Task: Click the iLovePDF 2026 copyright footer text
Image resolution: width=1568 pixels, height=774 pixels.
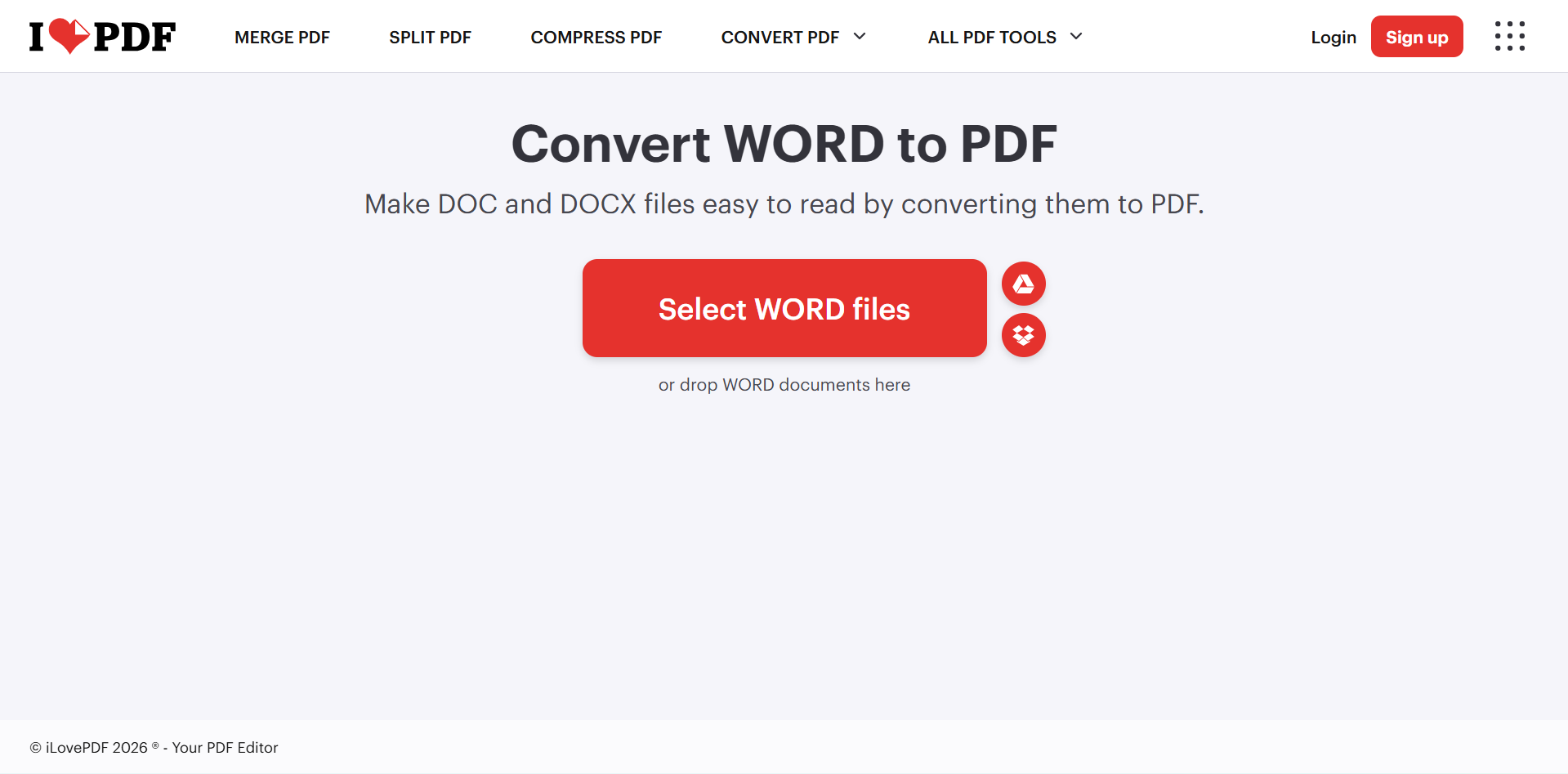Action: click(x=154, y=748)
